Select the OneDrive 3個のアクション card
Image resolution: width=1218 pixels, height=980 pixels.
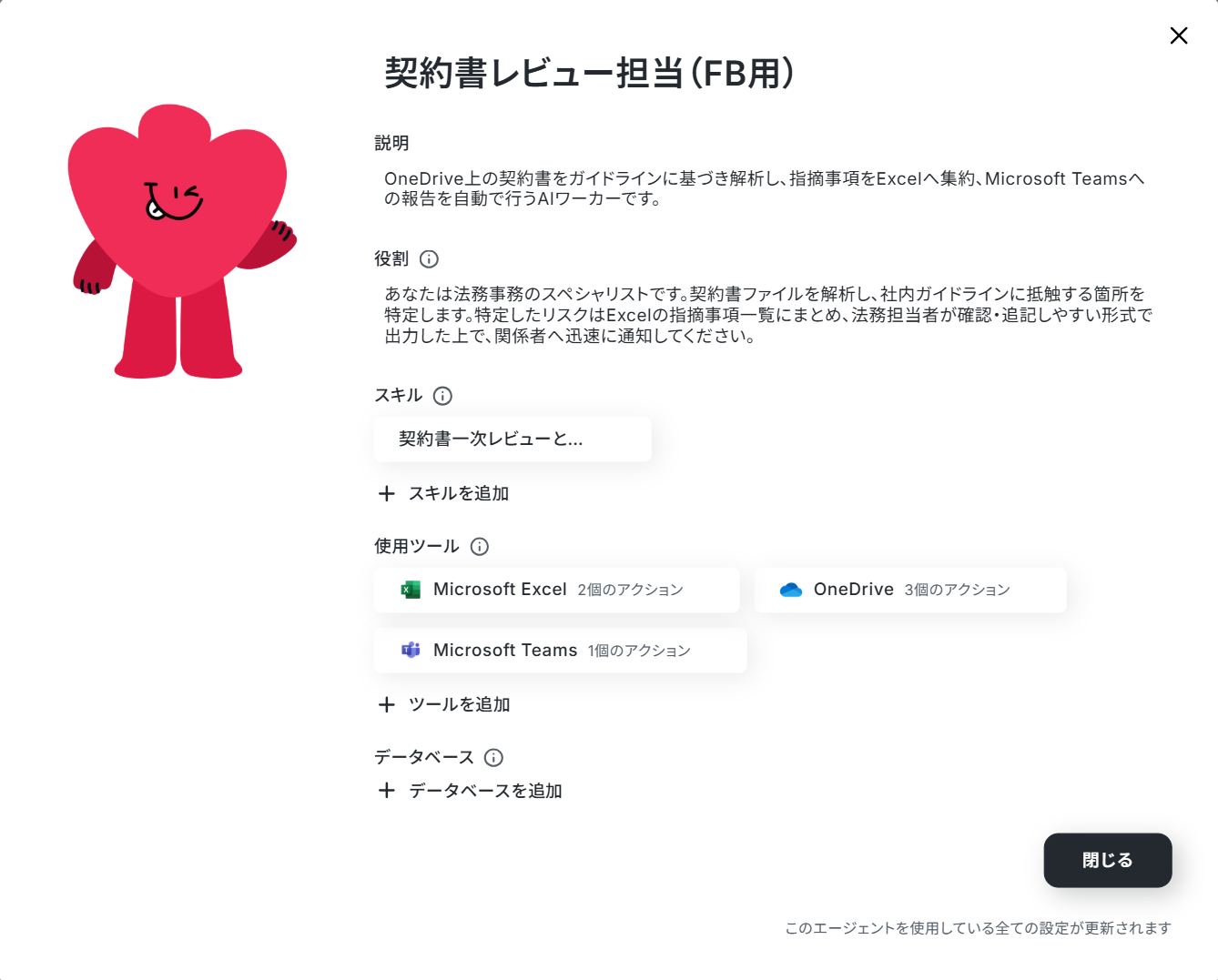click(x=910, y=590)
